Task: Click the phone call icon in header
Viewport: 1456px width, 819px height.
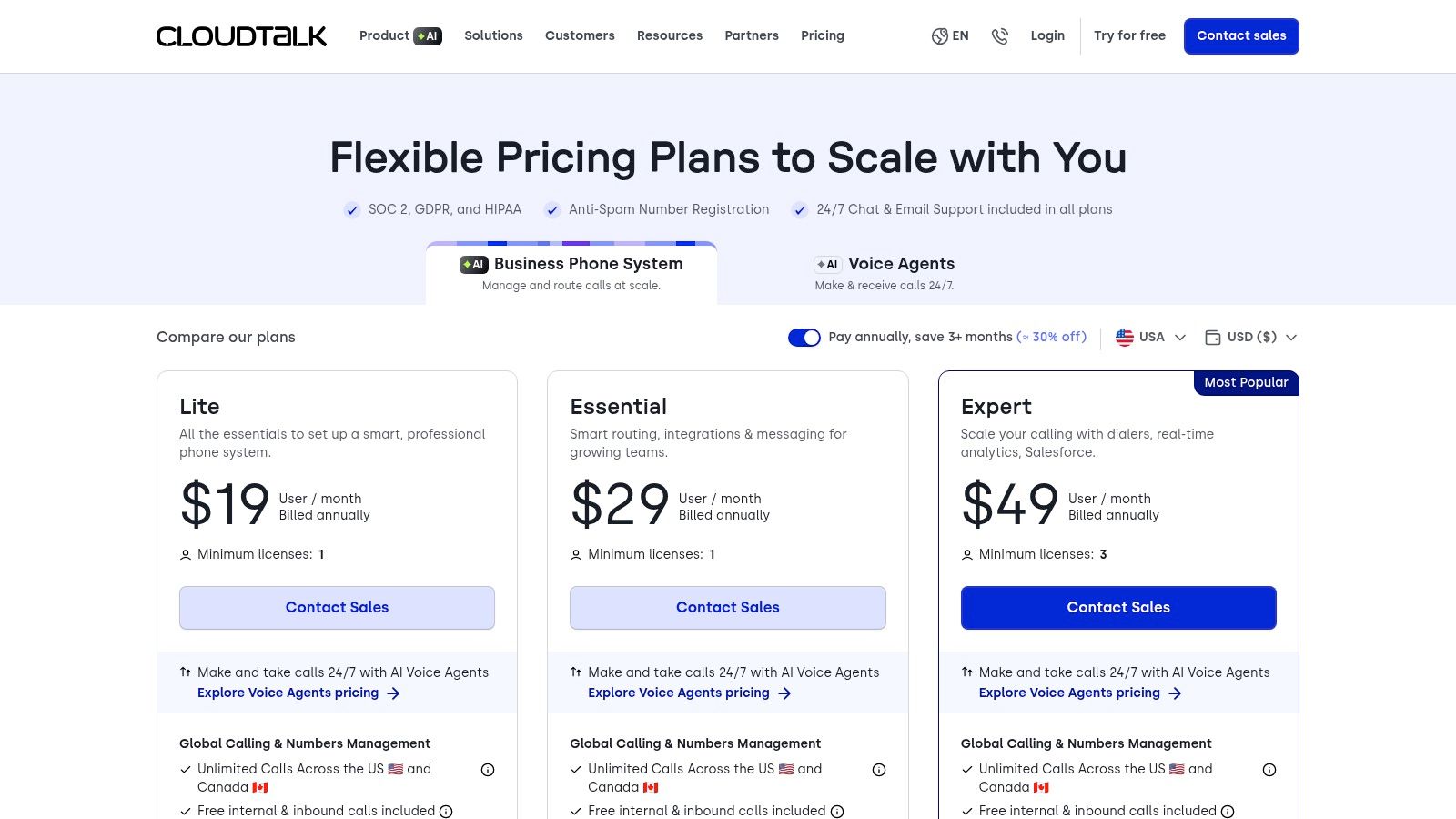Action: tap(1000, 36)
